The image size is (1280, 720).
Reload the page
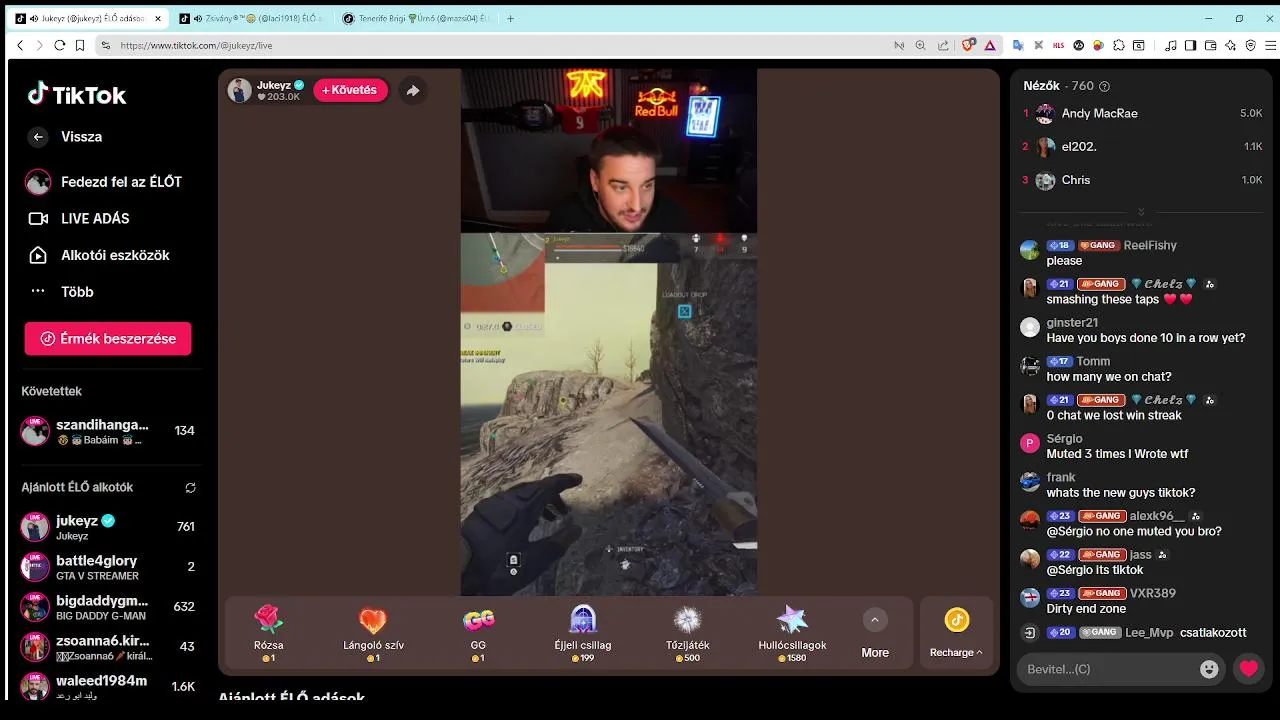(x=60, y=45)
